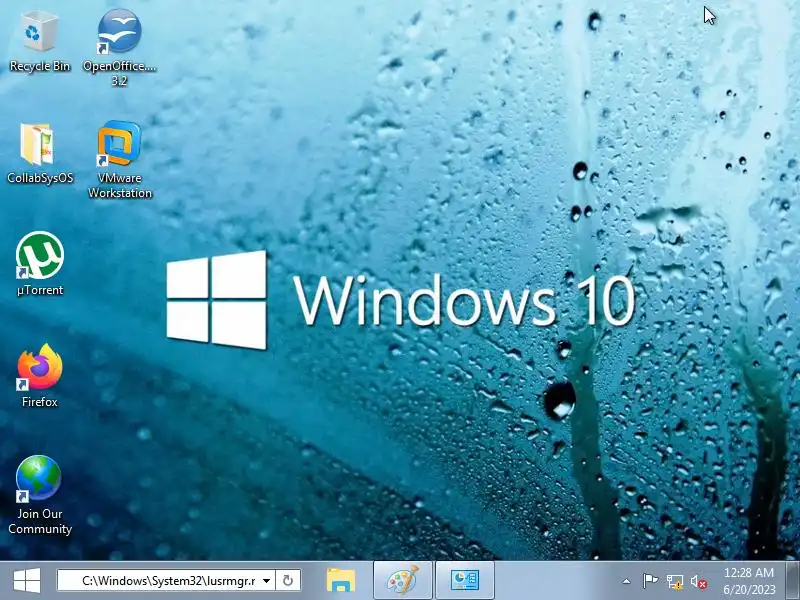Open the Join Our Community globe shortcut

(x=40, y=494)
